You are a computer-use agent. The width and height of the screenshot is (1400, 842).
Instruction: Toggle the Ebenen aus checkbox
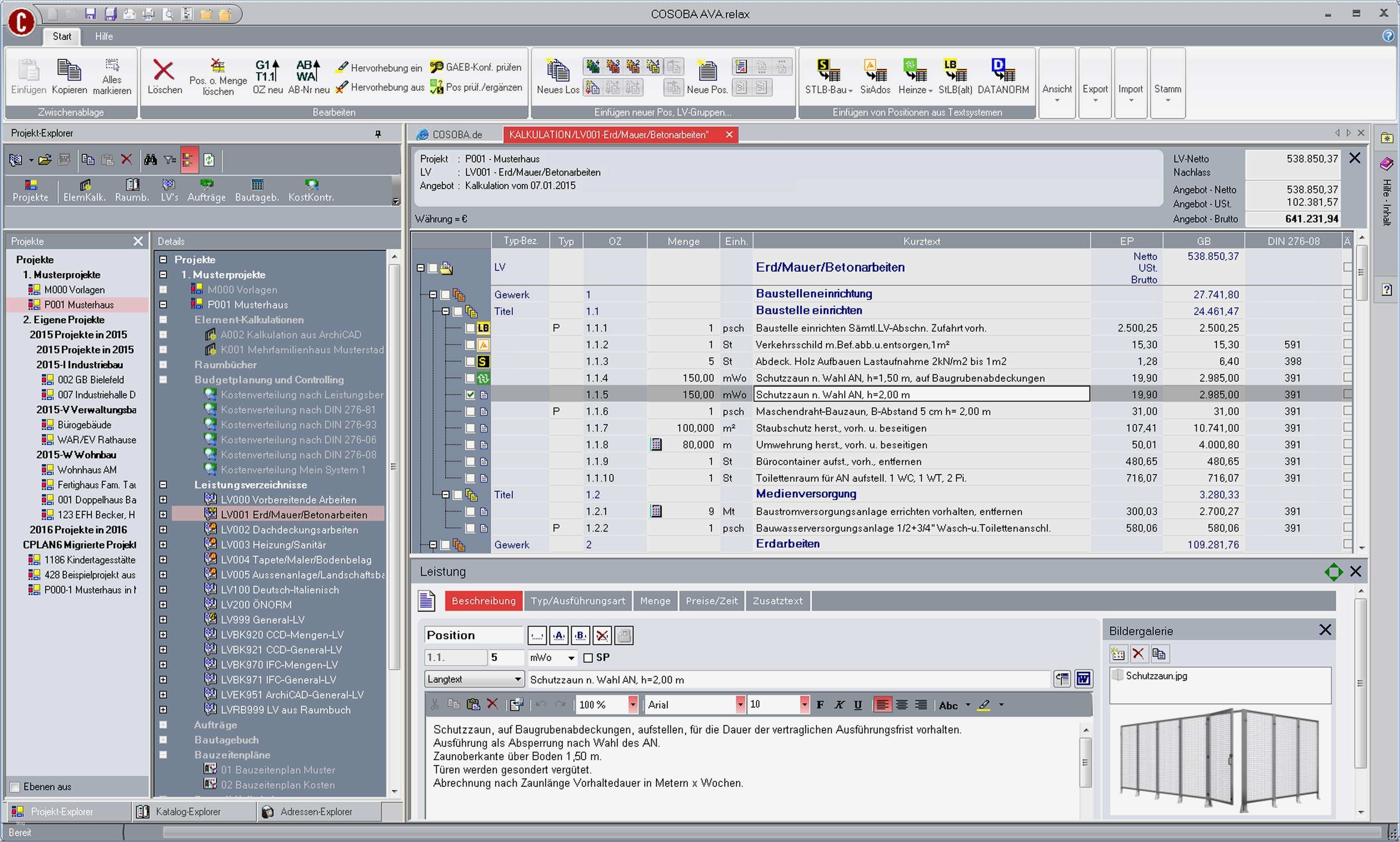(x=15, y=787)
